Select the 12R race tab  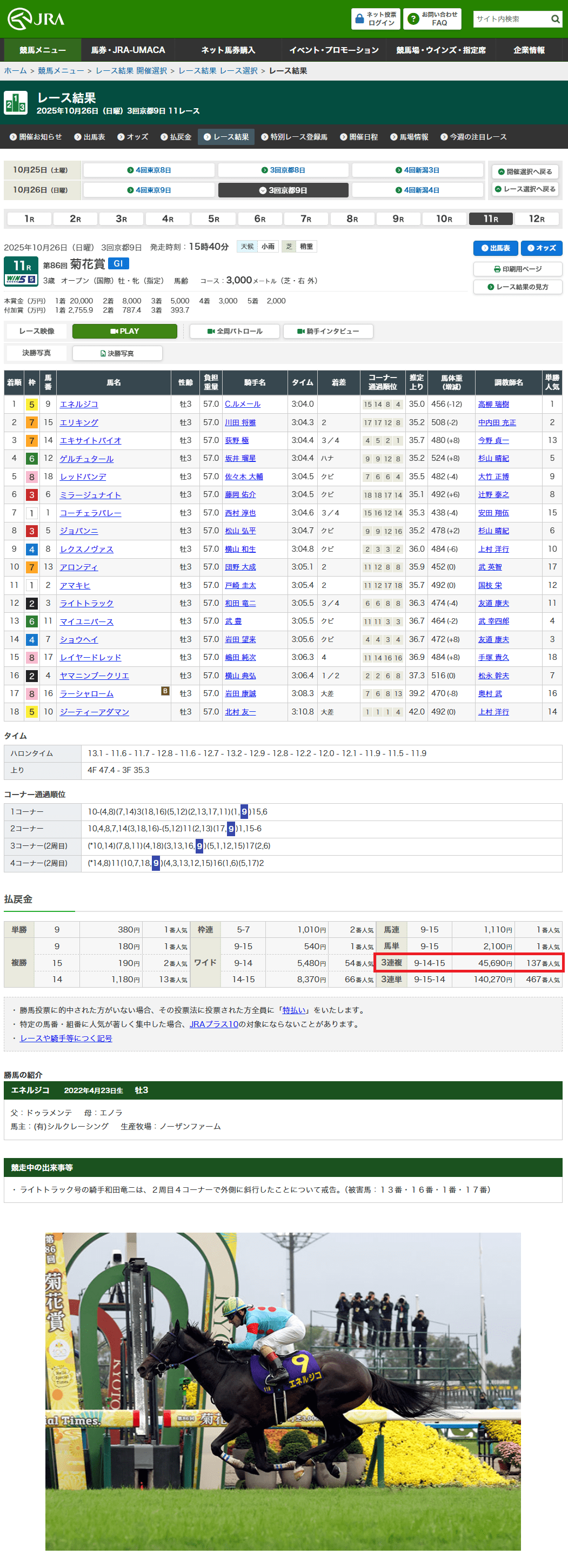pos(536,219)
